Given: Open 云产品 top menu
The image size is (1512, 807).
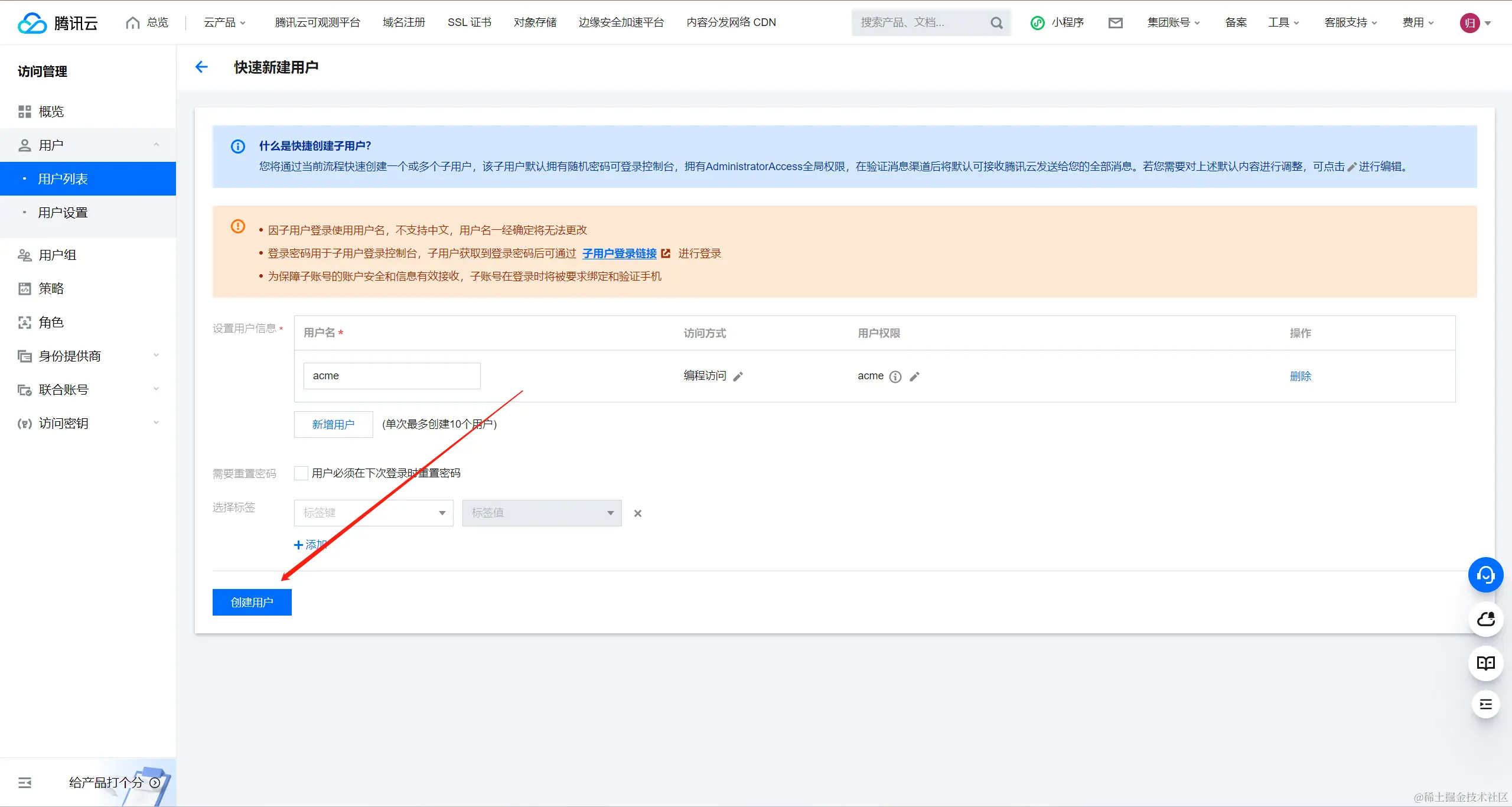Looking at the screenshot, I should click(x=224, y=22).
